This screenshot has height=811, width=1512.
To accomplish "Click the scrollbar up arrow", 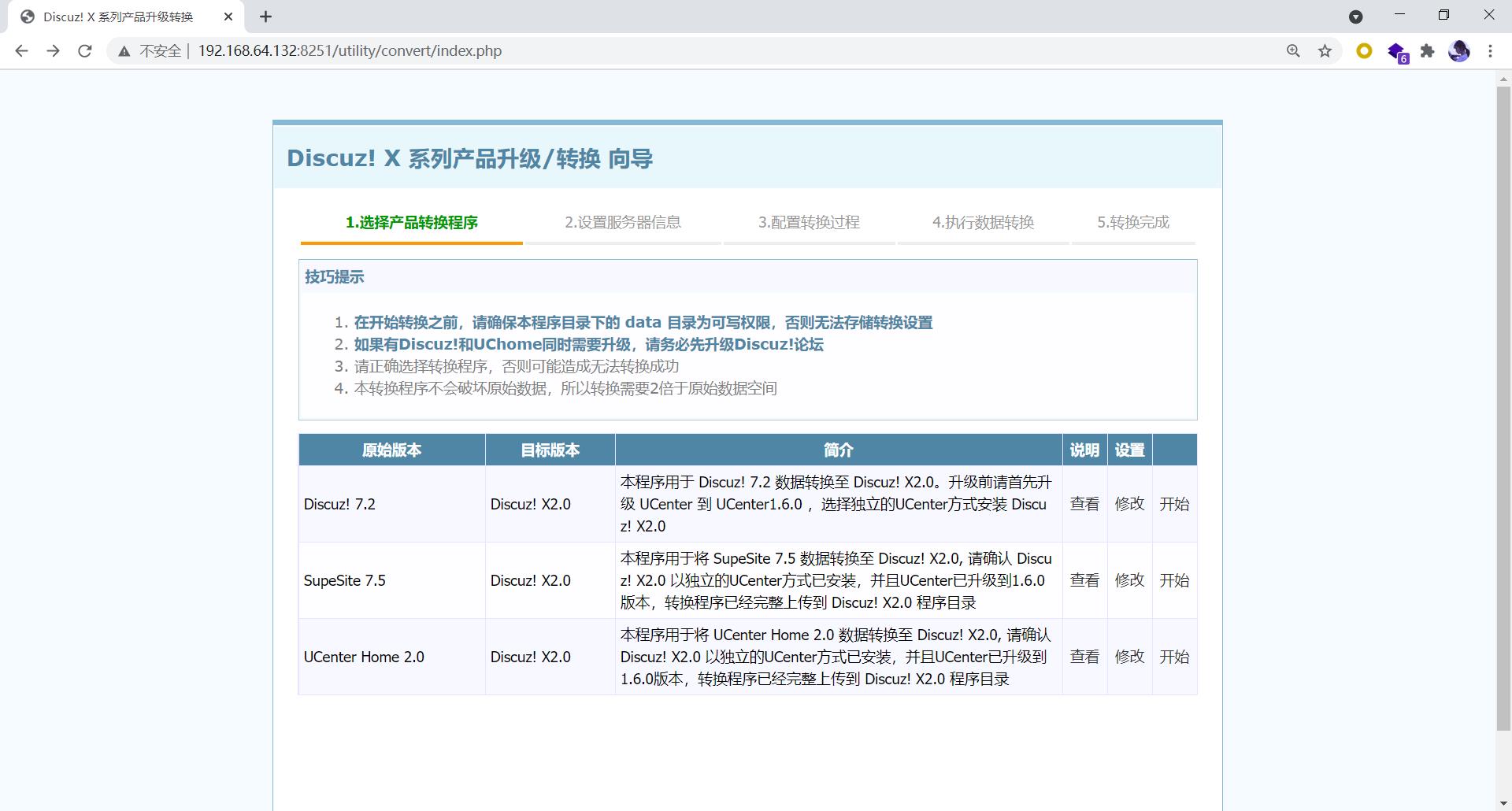I will coord(1503,78).
